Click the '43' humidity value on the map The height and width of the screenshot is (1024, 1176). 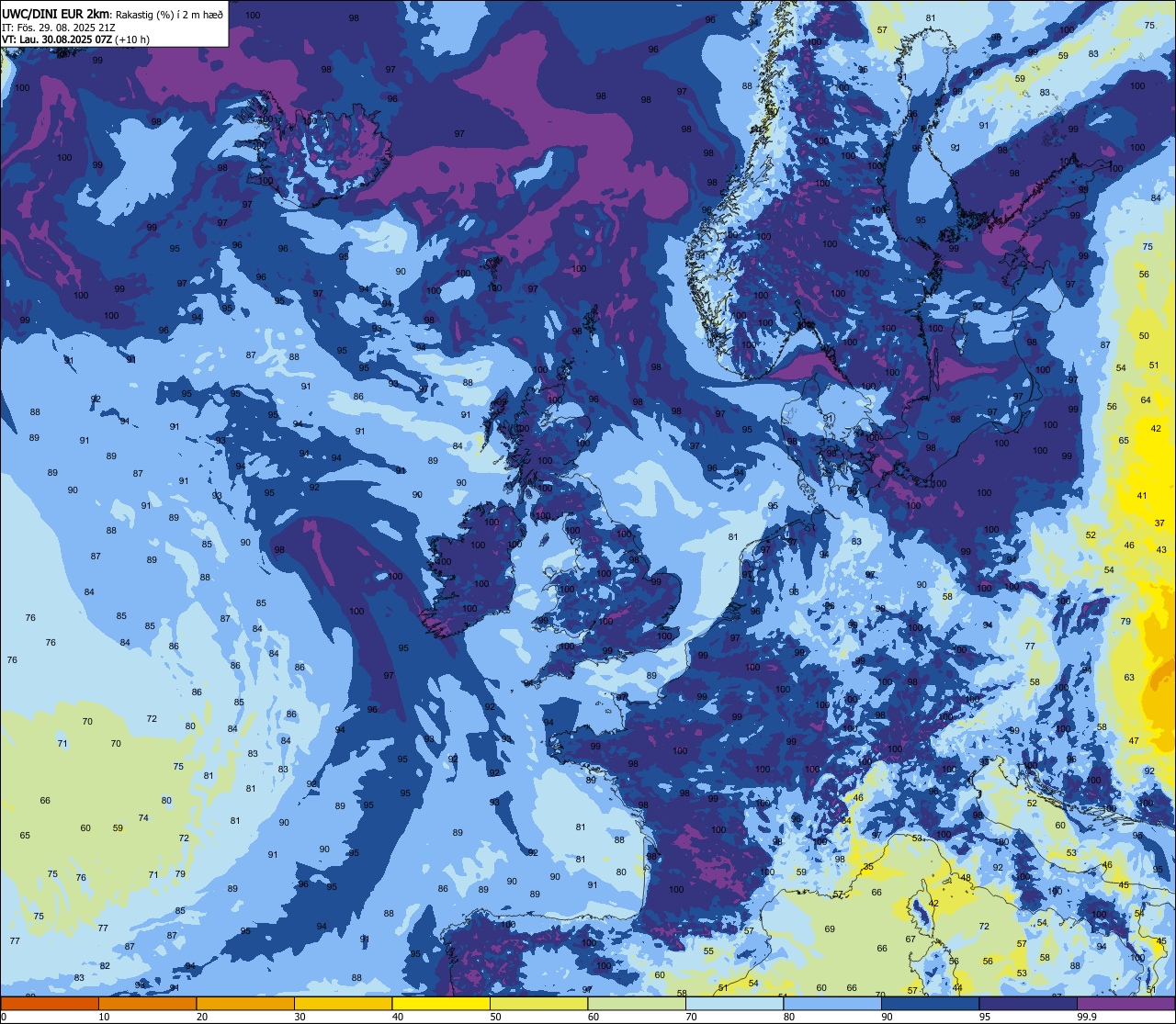coord(1161,549)
